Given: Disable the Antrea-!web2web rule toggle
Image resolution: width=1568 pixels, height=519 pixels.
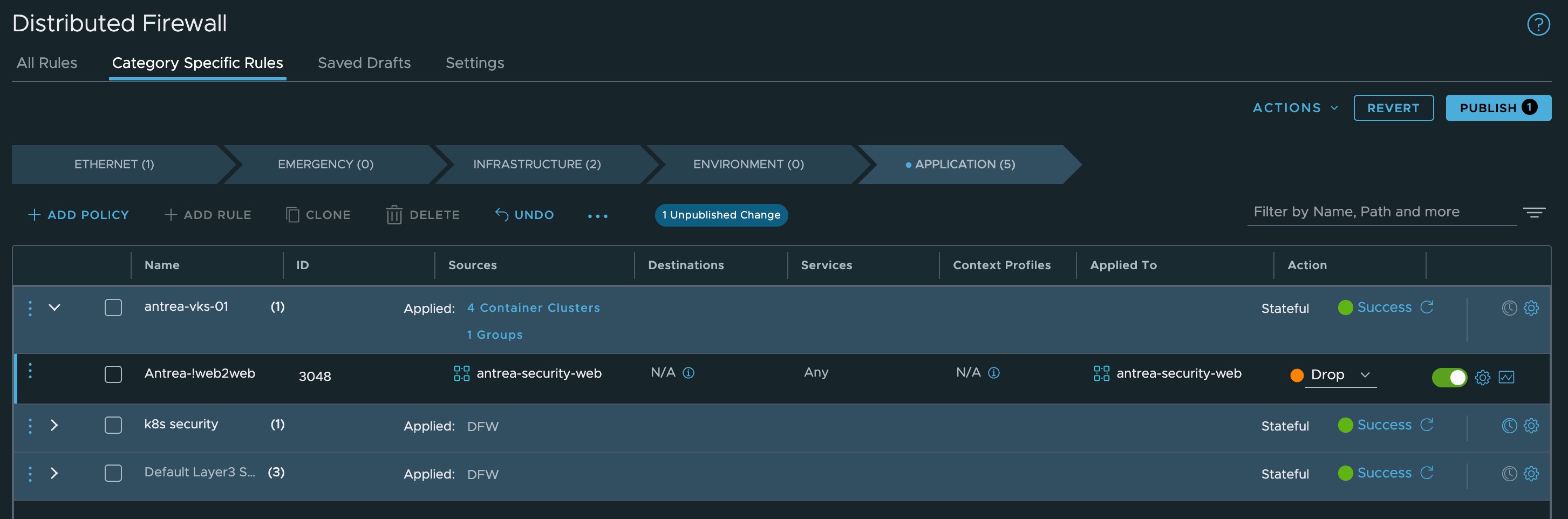Looking at the screenshot, I should pyautogui.click(x=1449, y=377).
